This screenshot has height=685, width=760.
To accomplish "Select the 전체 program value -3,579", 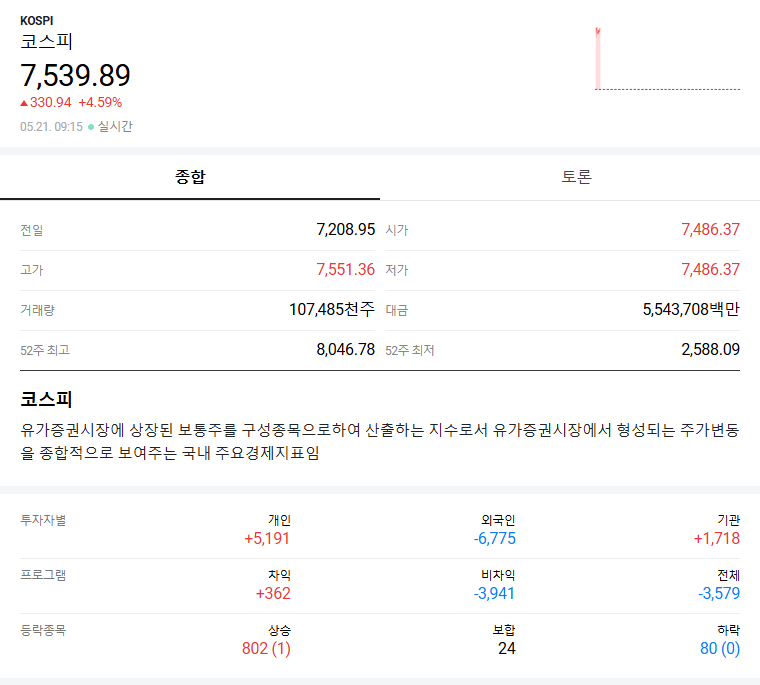I will pyautogui.click(x=719, y=593).
